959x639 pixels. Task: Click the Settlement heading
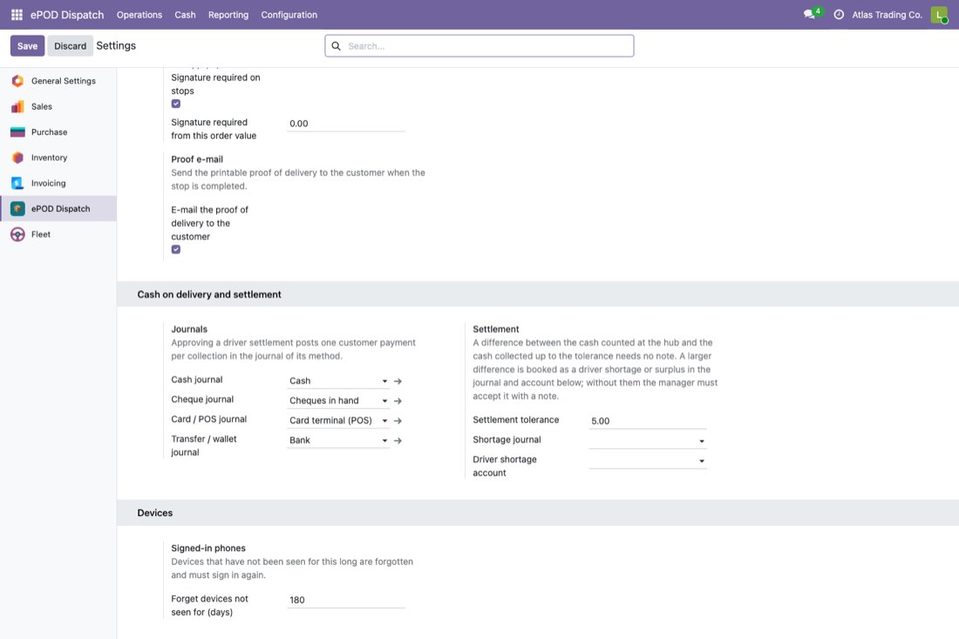click(496, 329)
